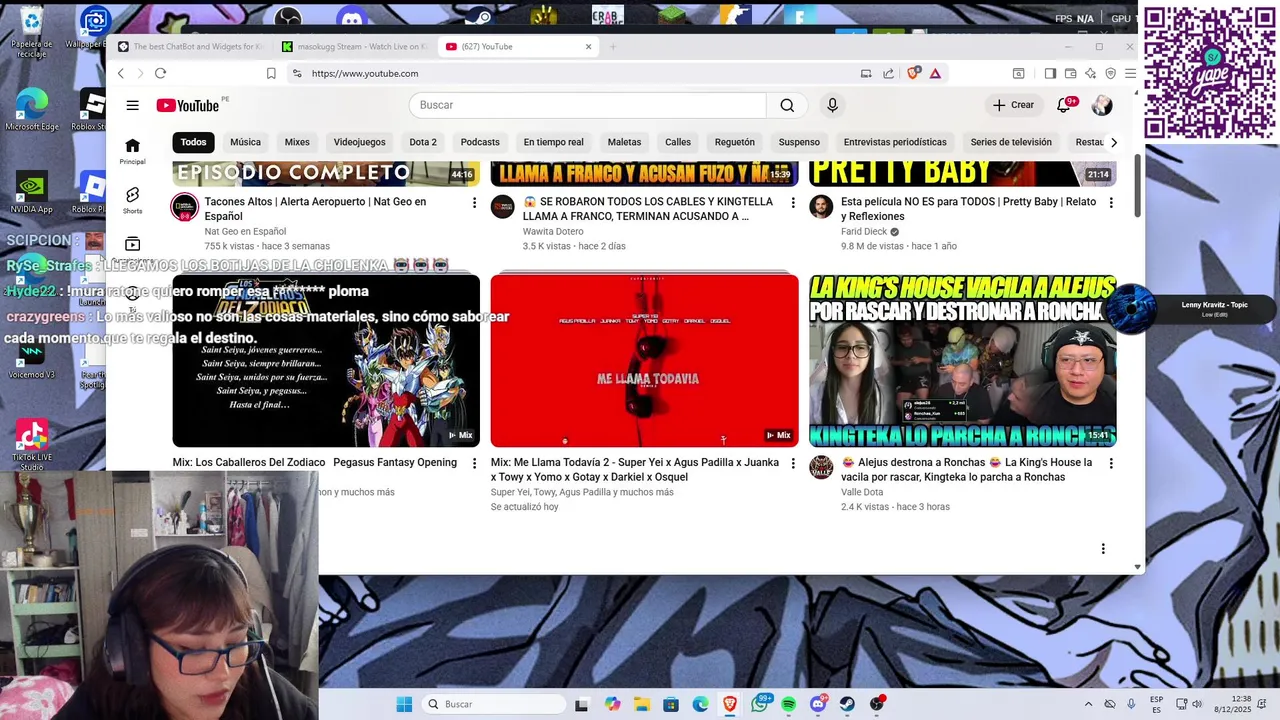The width and height of the screenshot is (1280, 720).
Task: Select the Mixes filter chip
Action: (x=297, y=142)
